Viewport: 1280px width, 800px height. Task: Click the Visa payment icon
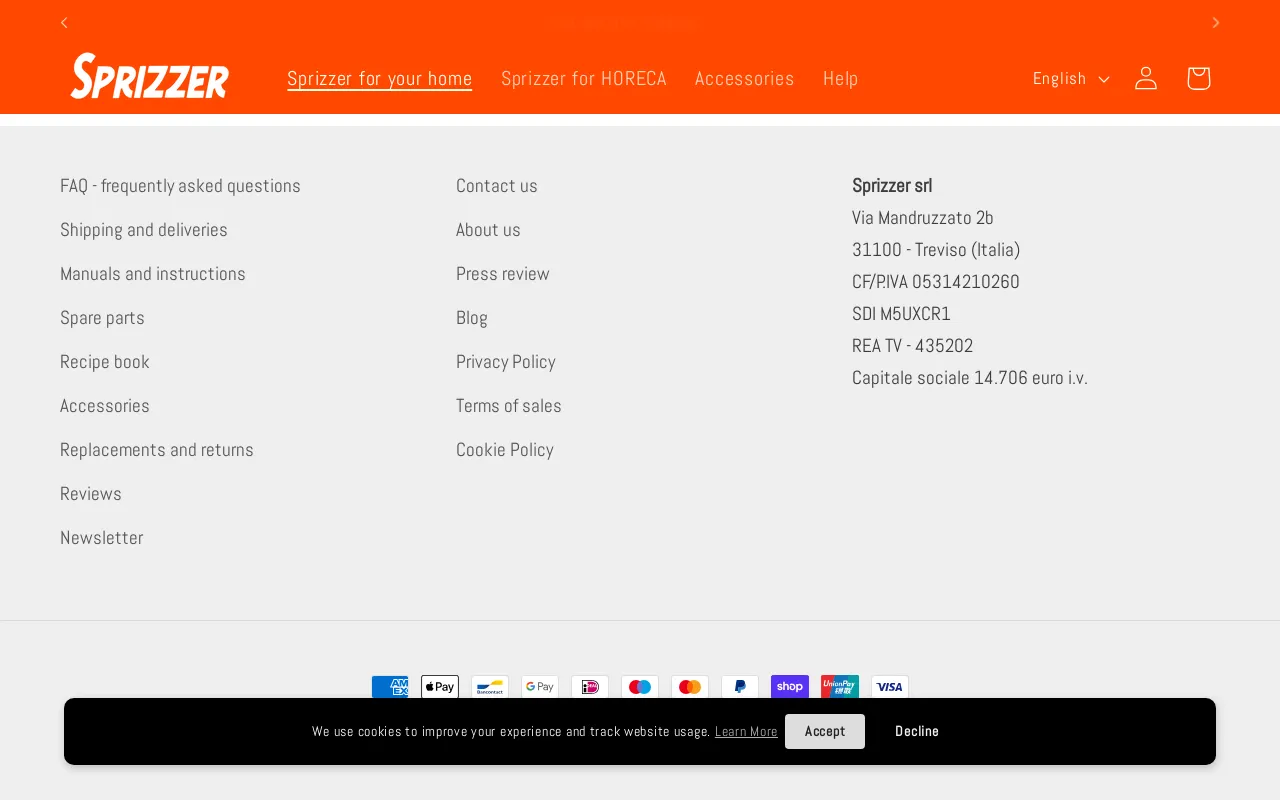click(890, 687)
